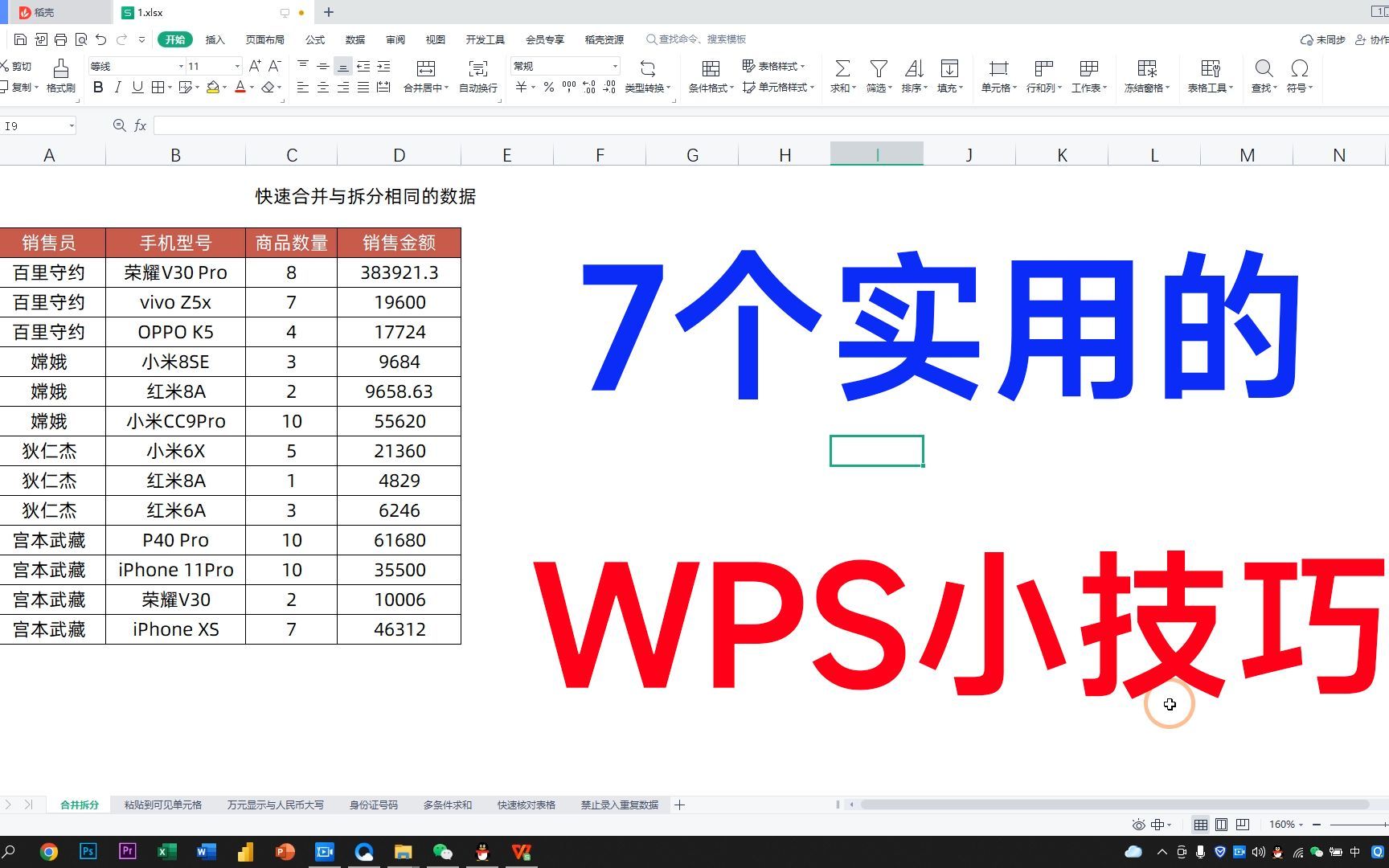
Task: Open the font name dropdown showing 等线
Action: 181,66
